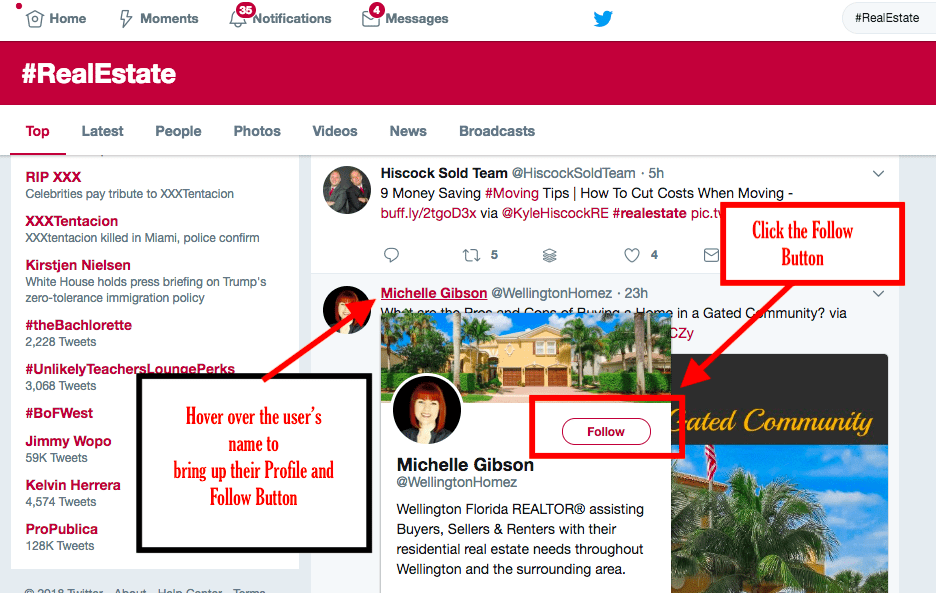This screenshot has width=936, height=593.
Task: Click the Twitter bird logo
Action: [x=603, y=19]
